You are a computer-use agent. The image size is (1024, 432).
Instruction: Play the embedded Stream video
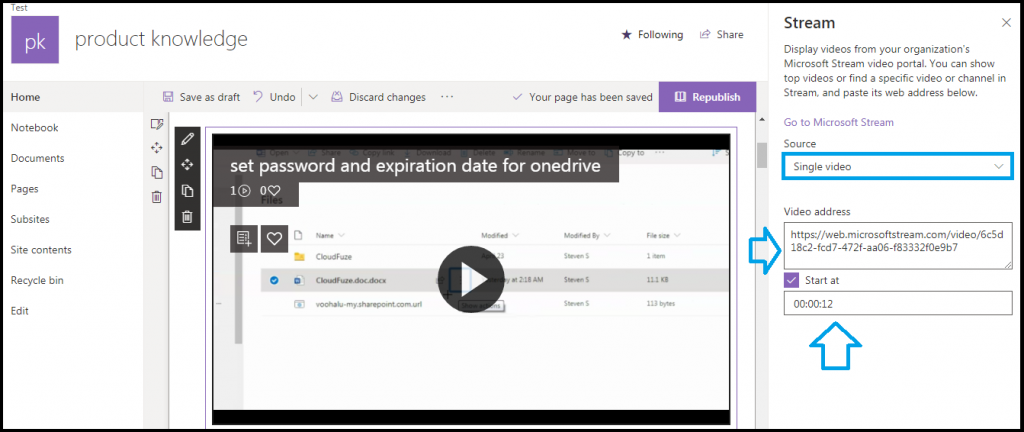coord(471,279)
